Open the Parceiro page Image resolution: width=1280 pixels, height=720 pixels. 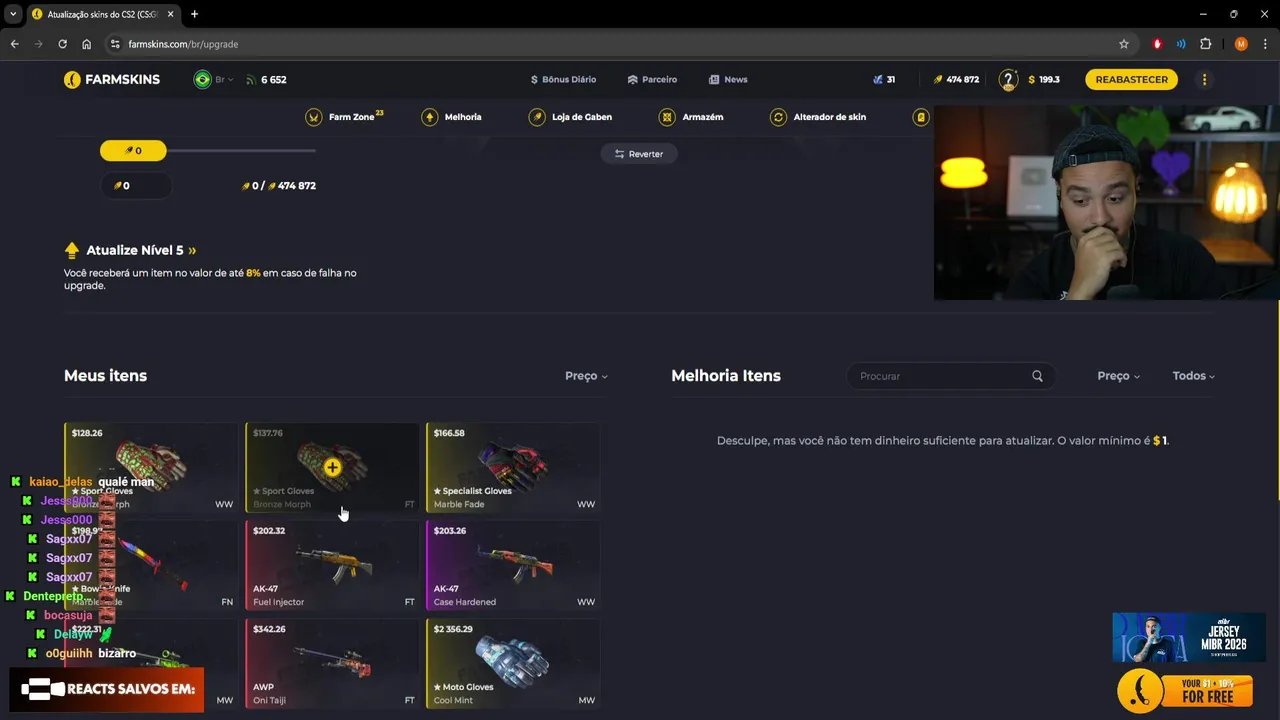[x=652, y=79]
